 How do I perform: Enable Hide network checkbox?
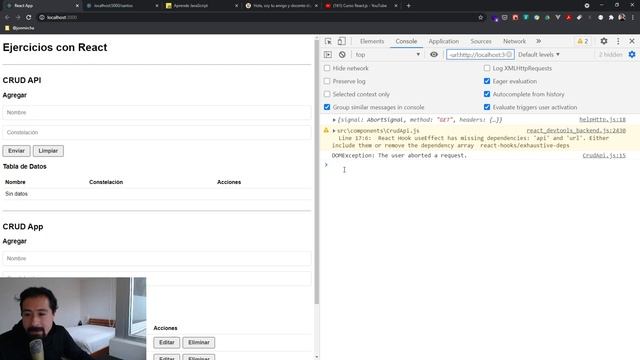click(327, 68)
